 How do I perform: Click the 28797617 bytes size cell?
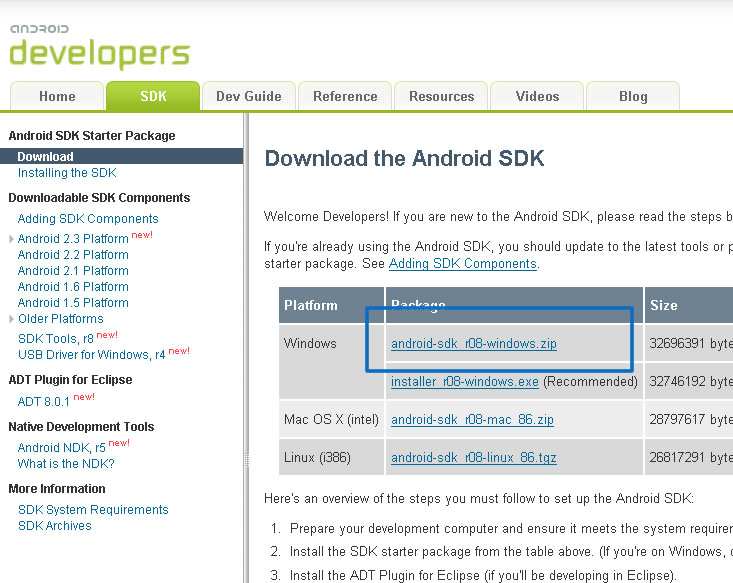pos(689,419)
